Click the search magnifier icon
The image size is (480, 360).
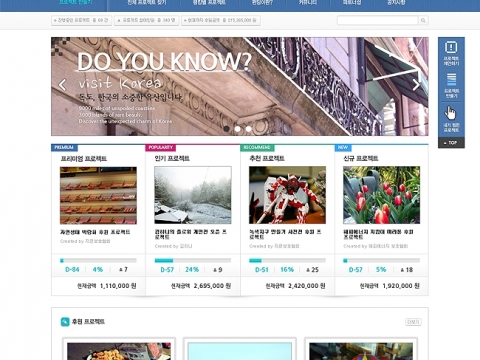coord(423,21)
